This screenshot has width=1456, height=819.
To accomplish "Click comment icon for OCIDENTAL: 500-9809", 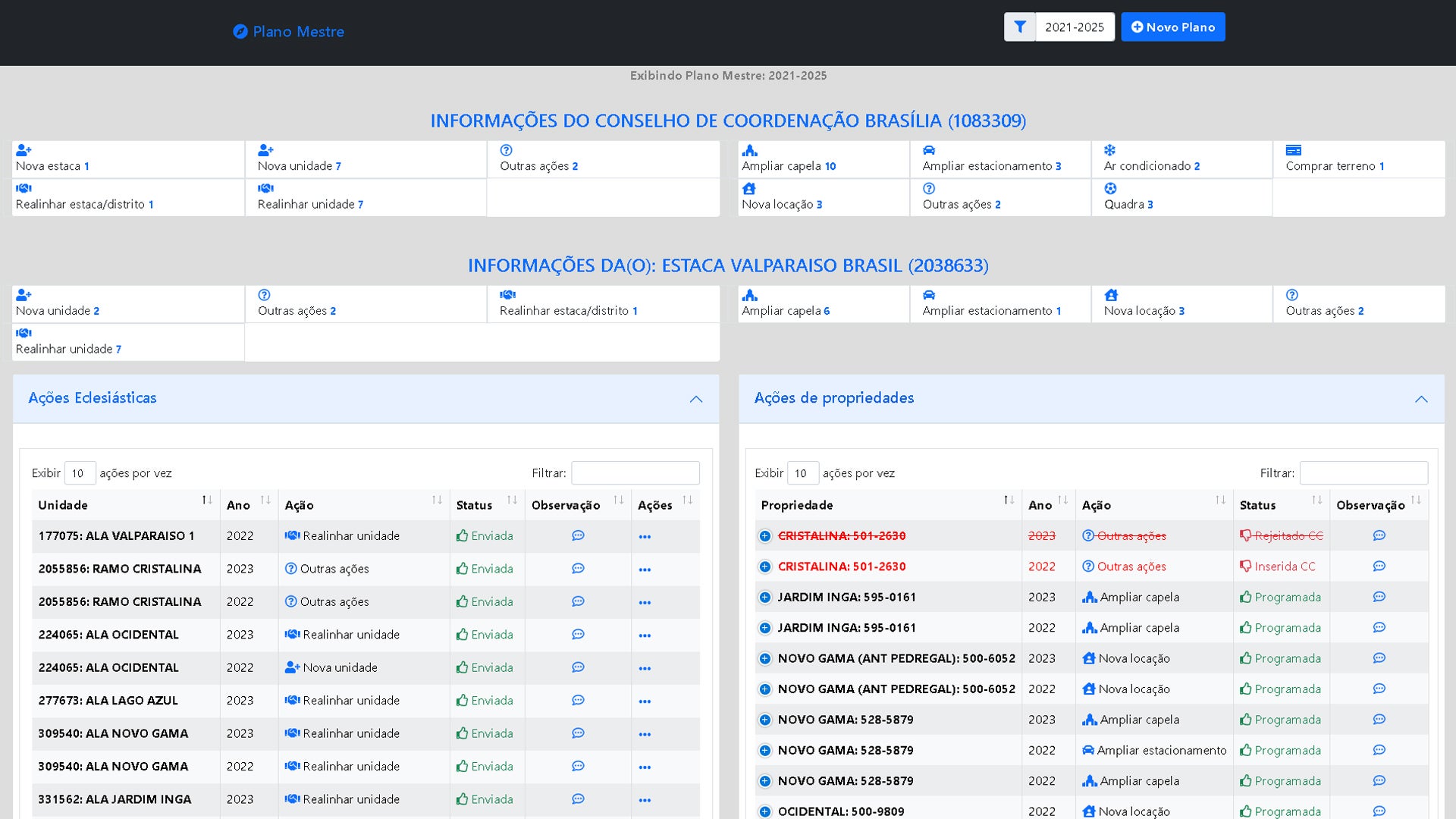I will pos(1379,811).
